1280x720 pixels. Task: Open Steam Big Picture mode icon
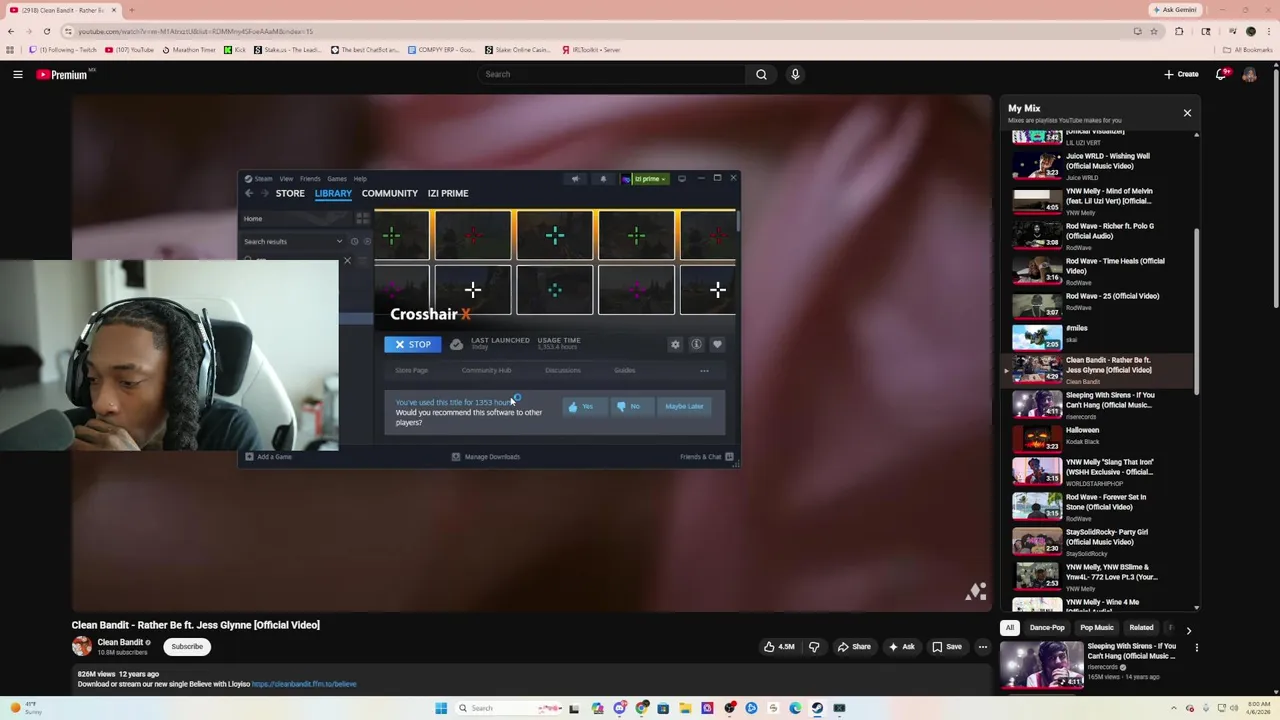[x=682, y=179]
